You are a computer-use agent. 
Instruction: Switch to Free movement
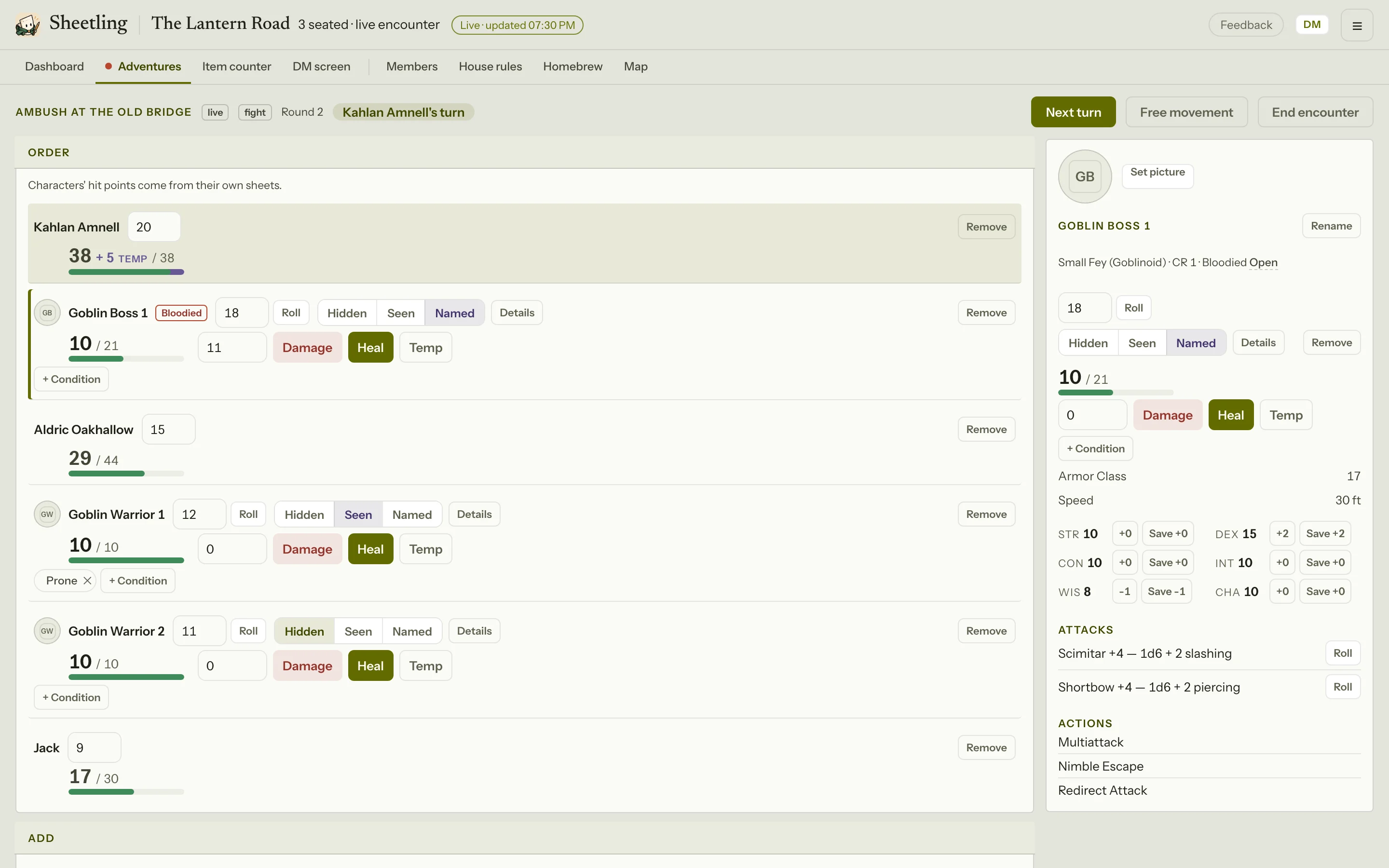(1186, 112)
